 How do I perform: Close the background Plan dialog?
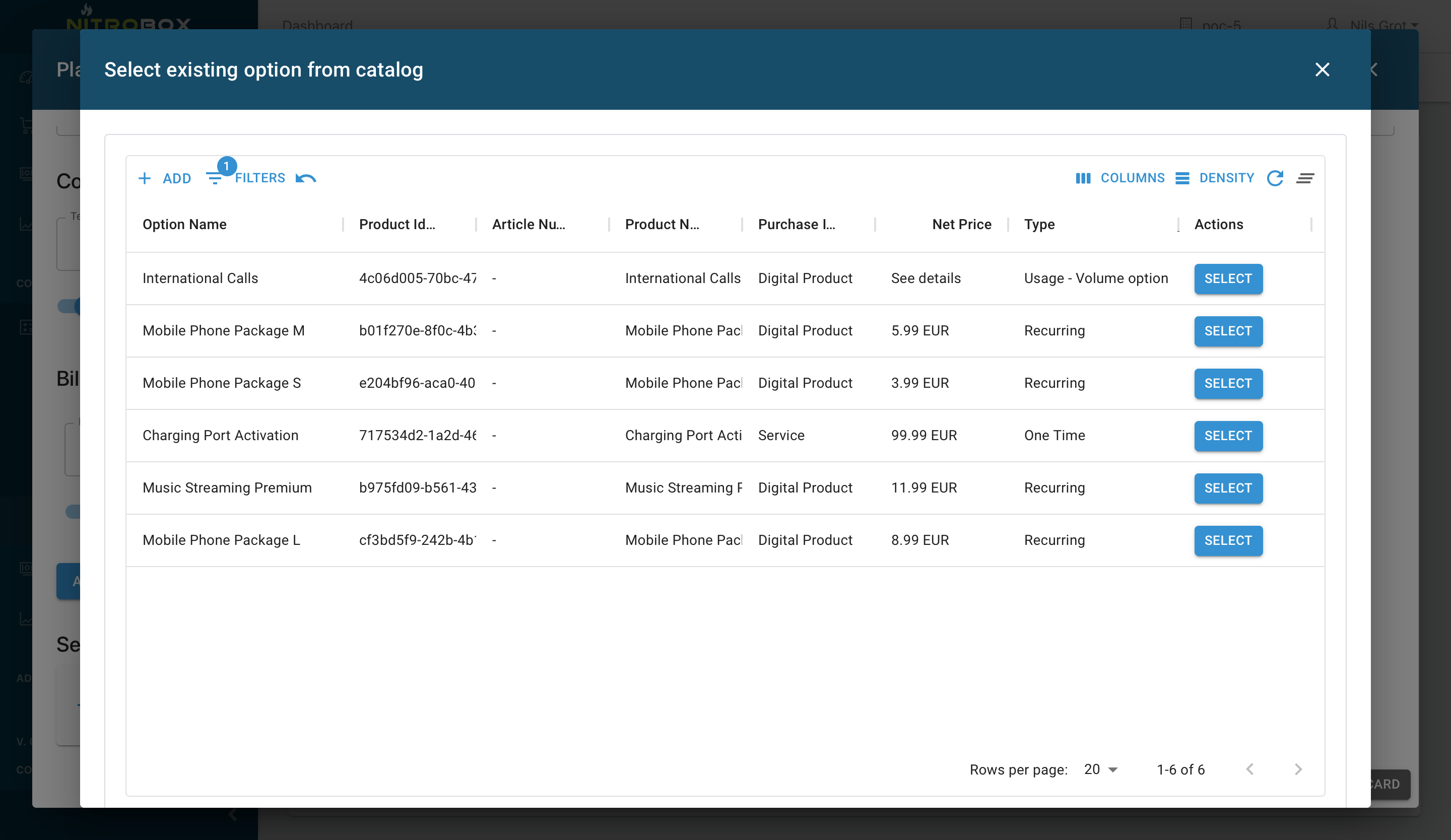coord(1374,69)
